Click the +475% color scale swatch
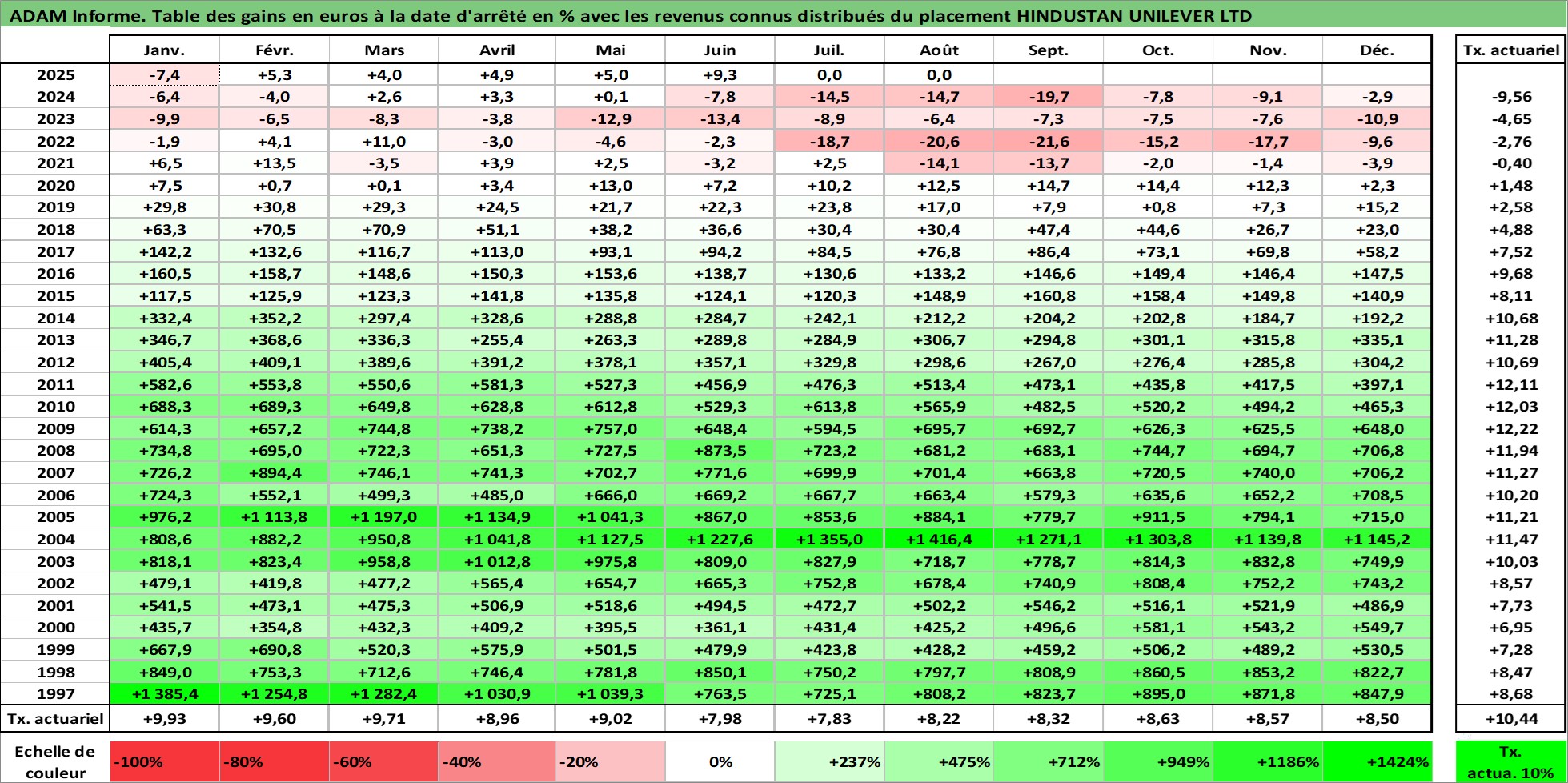Screen dimensions: 1568x783 [x=939, y=762]
